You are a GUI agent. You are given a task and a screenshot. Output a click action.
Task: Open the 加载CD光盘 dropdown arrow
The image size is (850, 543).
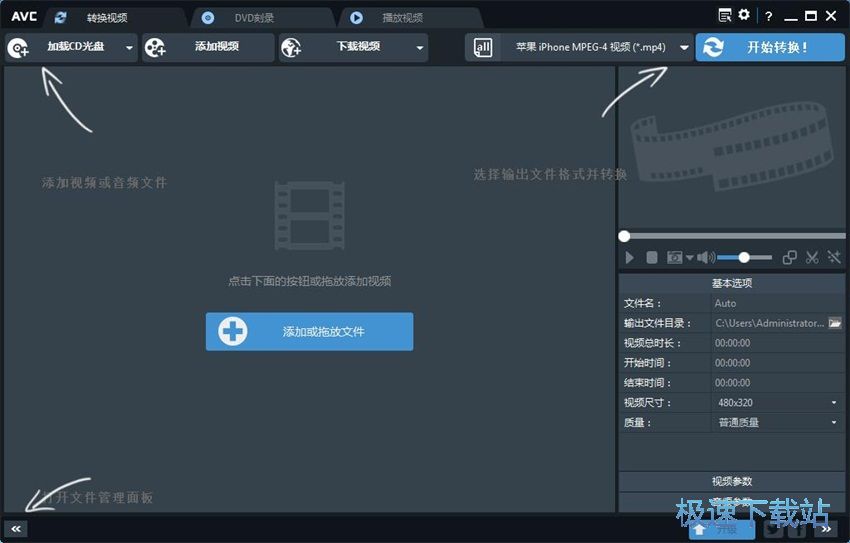[129, 48]
